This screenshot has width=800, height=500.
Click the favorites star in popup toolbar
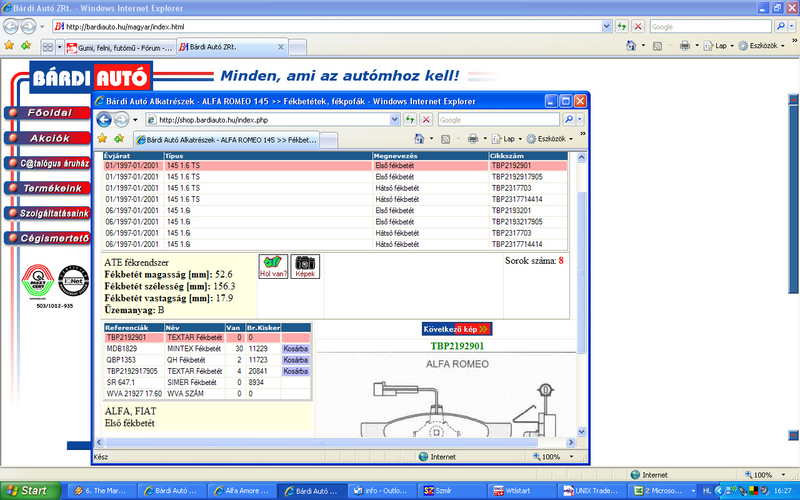pos(103,139)
